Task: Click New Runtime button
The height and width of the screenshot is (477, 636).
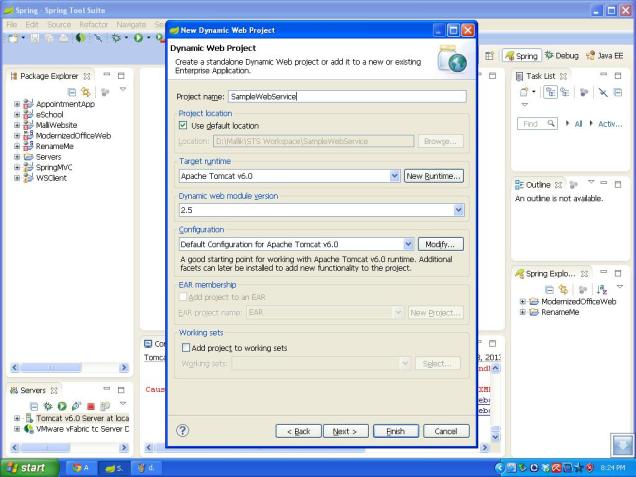Action: (434, 176)
